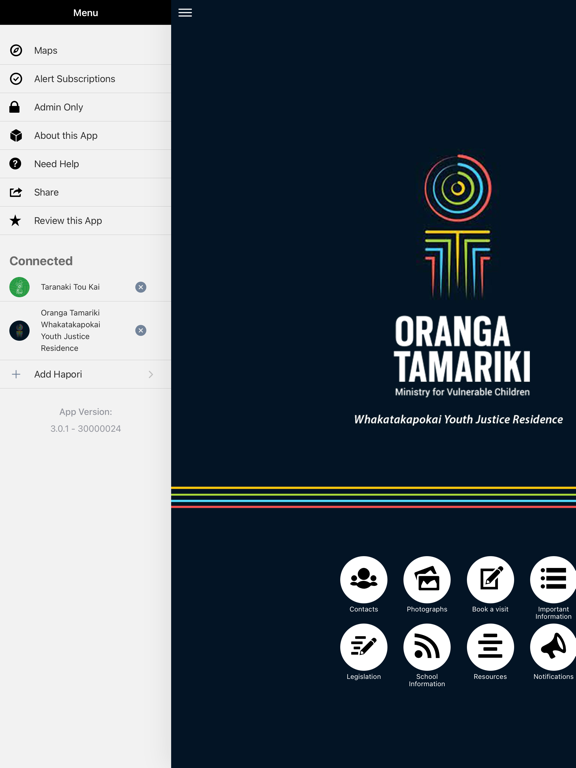Open Book a visit icon

(490, 579)
